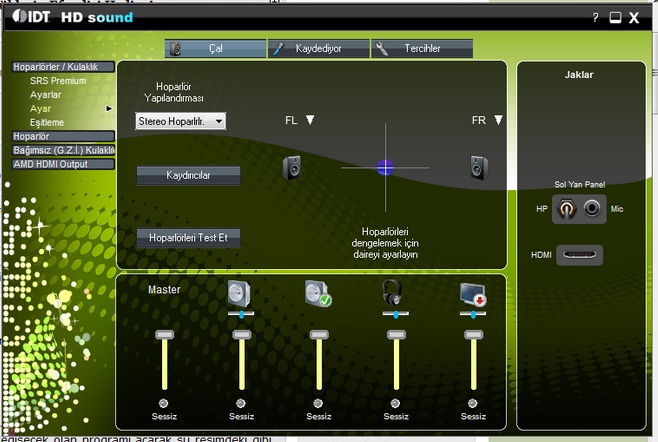This screenshot has height=442, width=658.
Task: Toggle Sessiz under the HDMI monitor channel
Action: pyautogui.click(x=470, y=402)
